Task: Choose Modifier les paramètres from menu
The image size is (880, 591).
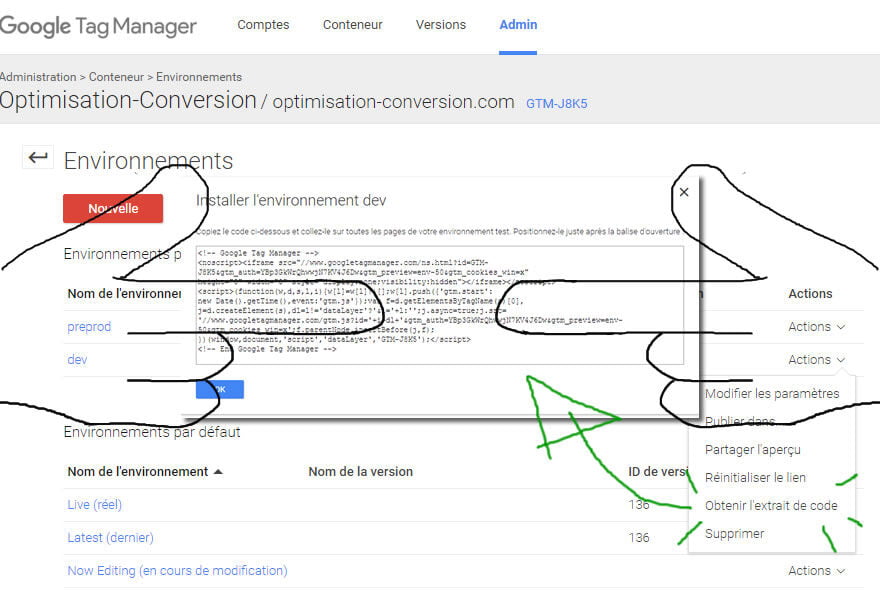Action: pos(771,393)
